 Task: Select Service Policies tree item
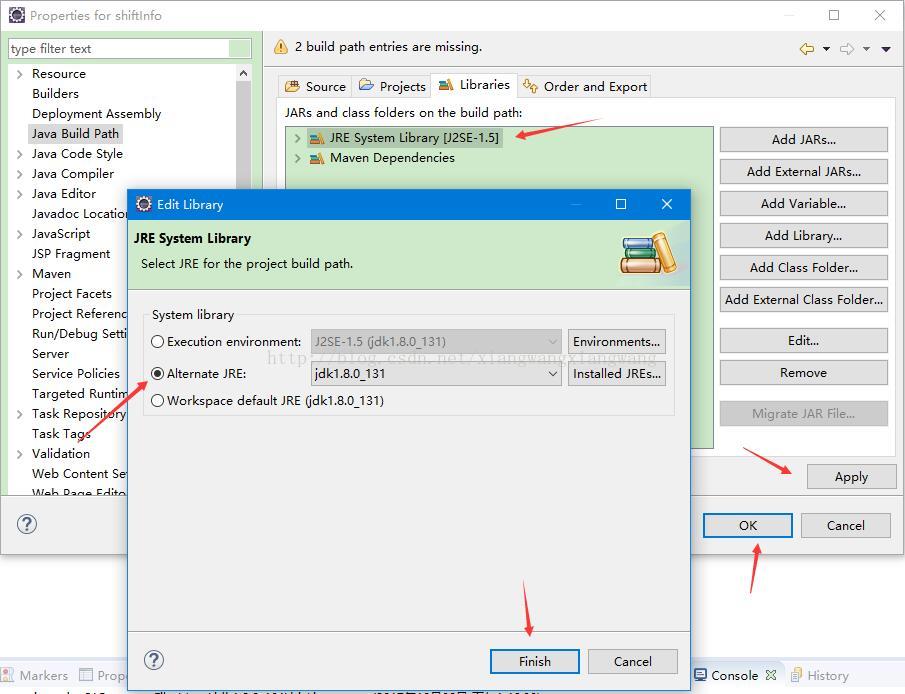76,374
